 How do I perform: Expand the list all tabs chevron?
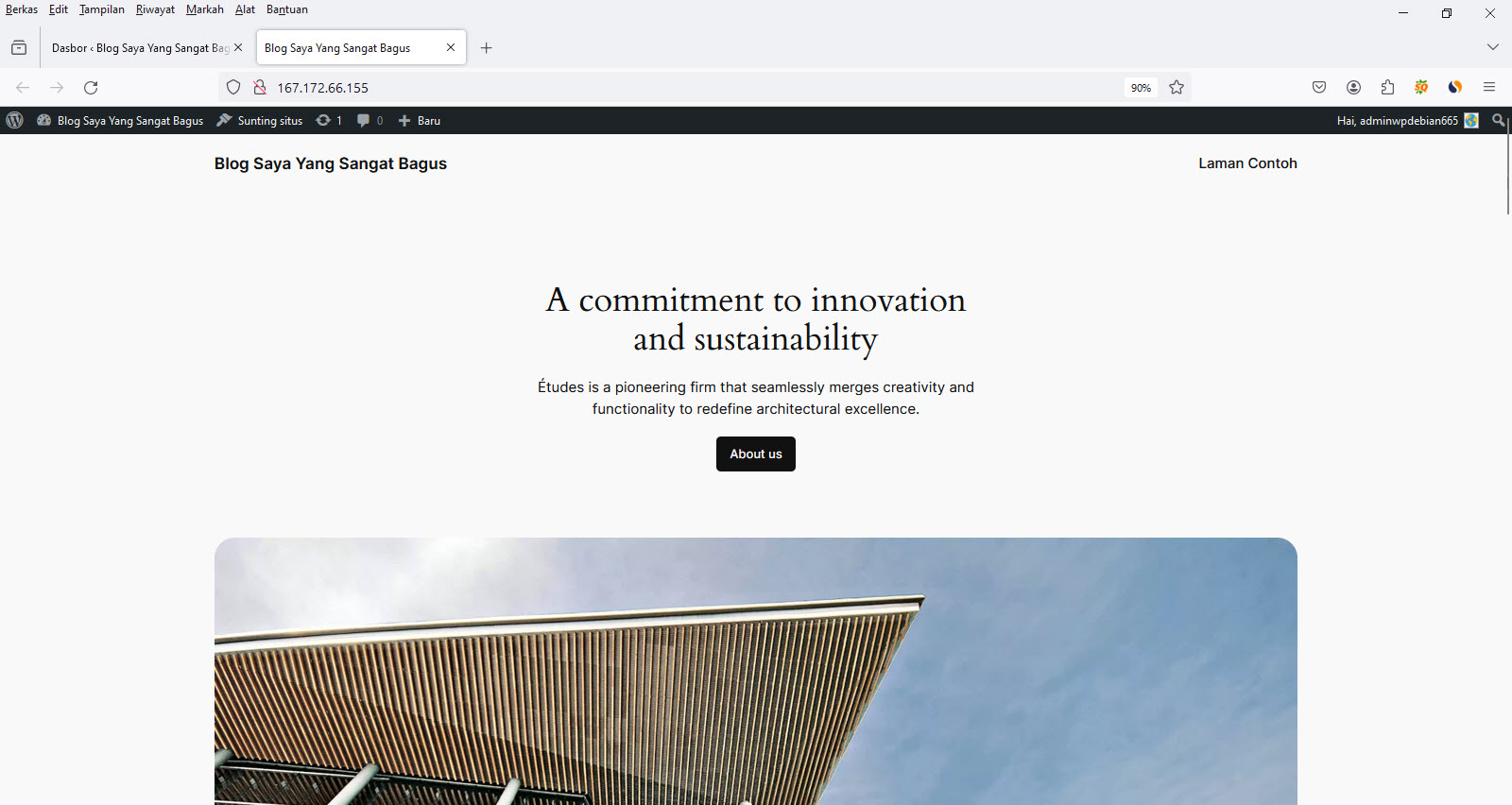[x=1492, y=47]
